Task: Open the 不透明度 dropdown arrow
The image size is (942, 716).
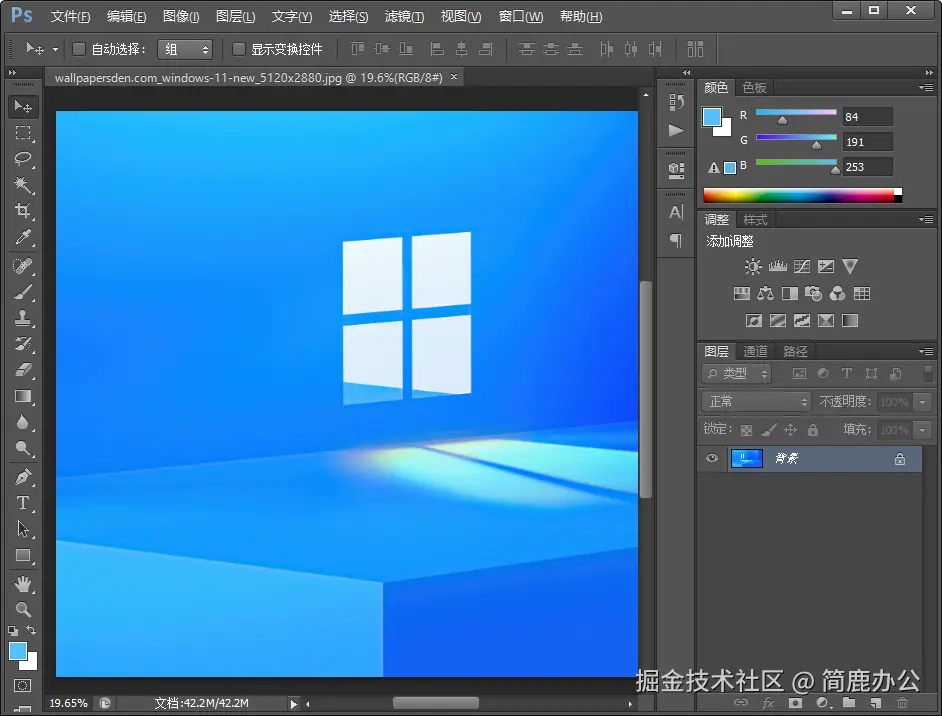Action: click(x=921, y=402)
